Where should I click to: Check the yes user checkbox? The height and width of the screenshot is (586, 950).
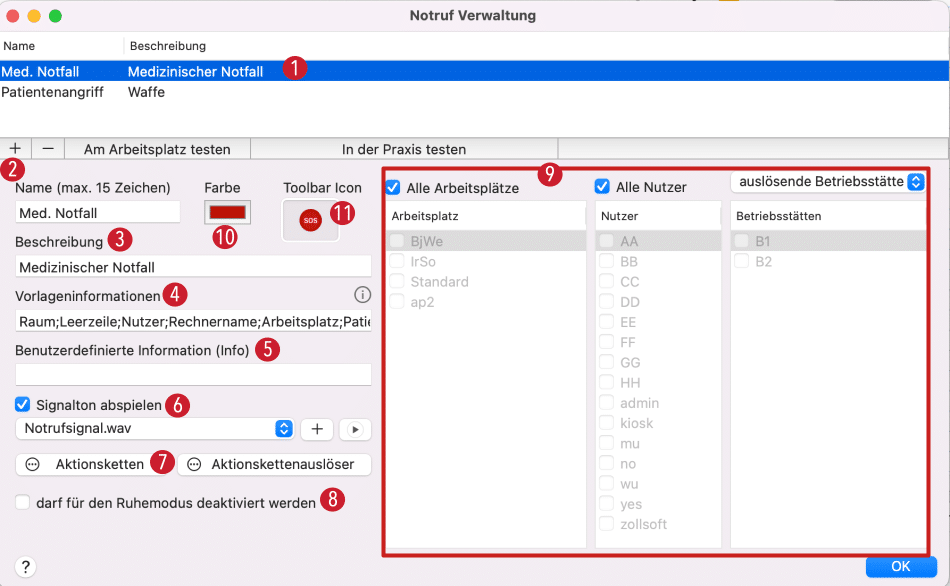tap(606, 504)
